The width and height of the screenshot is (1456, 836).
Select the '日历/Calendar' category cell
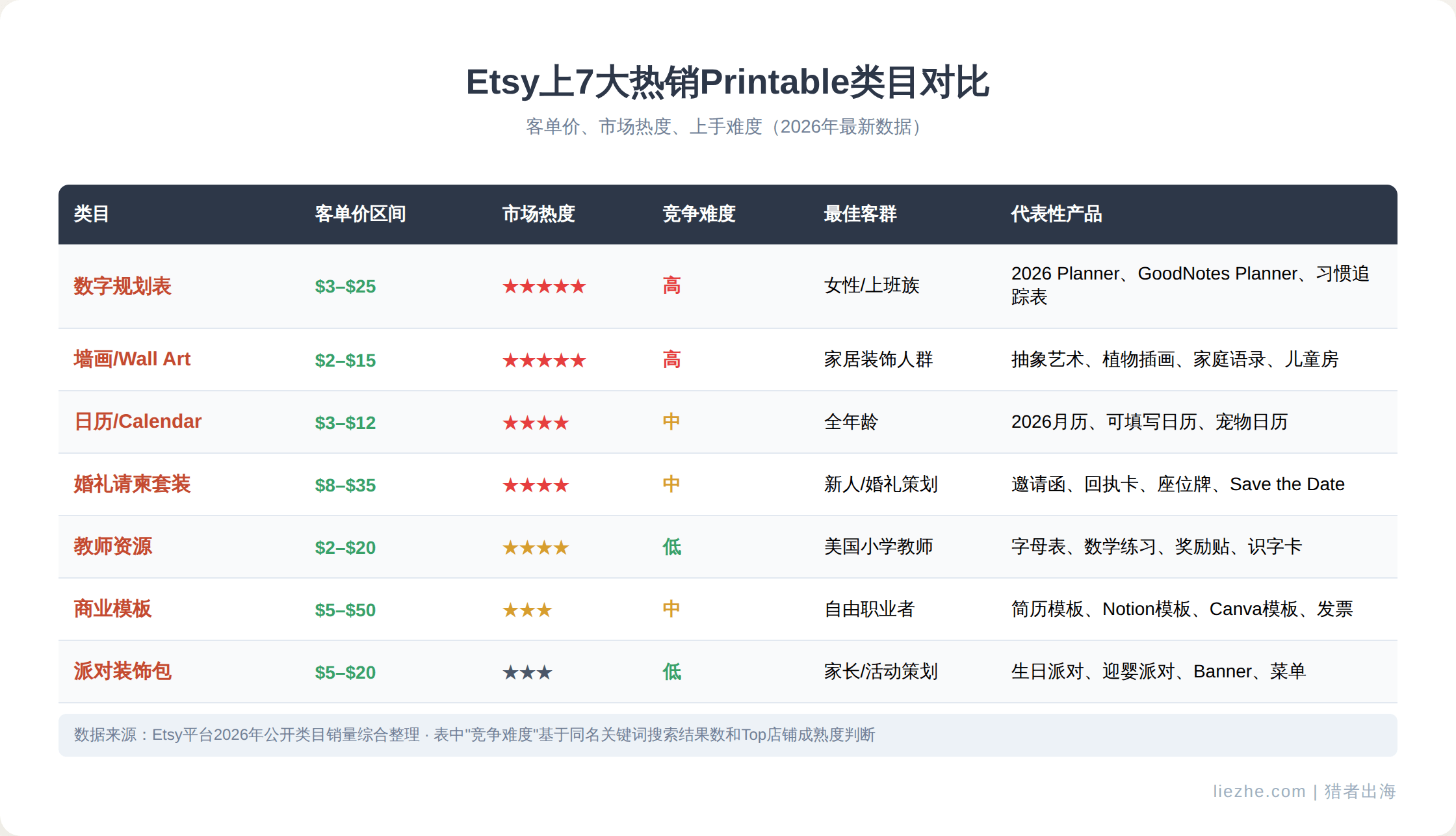(x=138, y=421)
